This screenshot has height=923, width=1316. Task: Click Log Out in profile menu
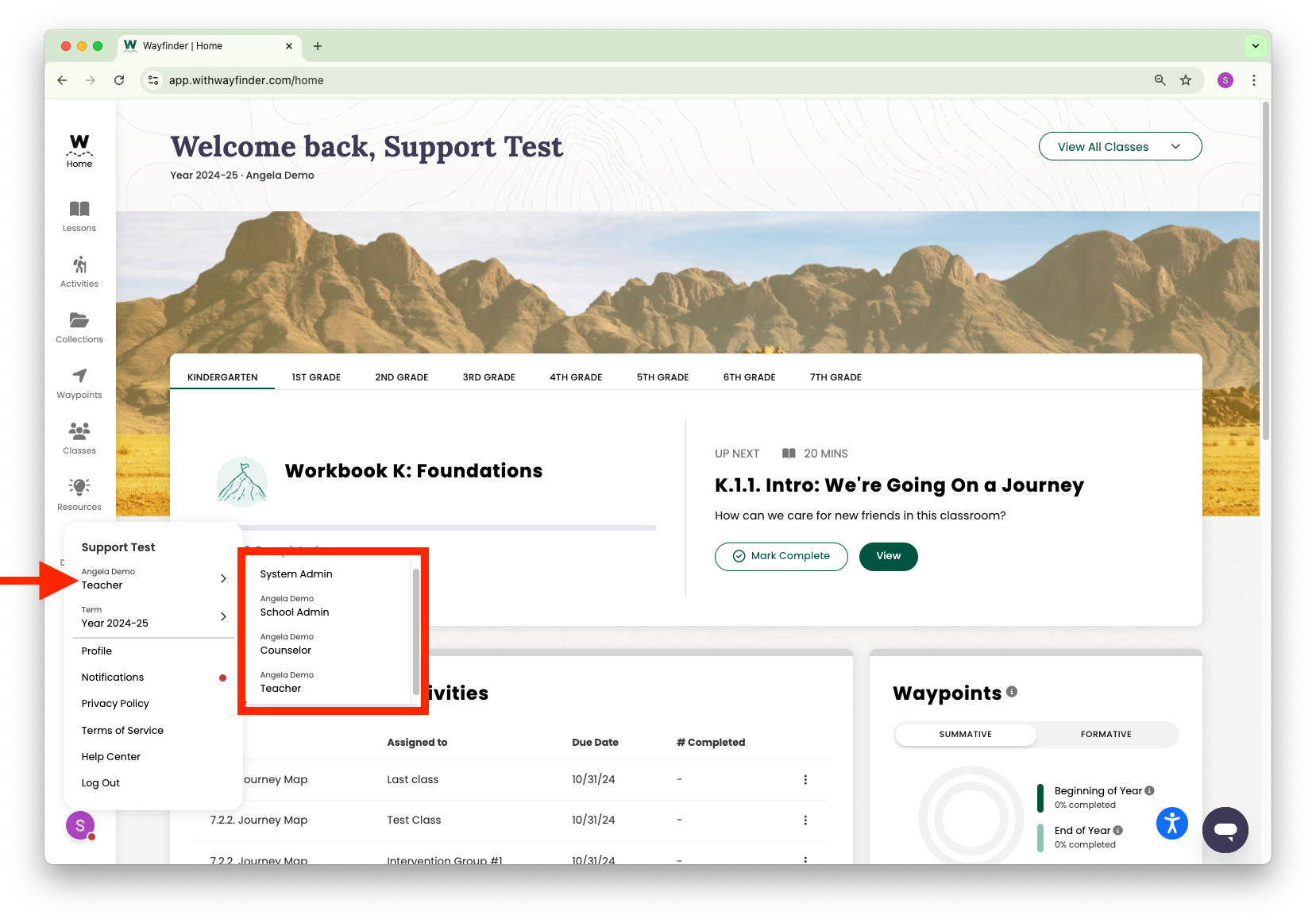pos(101,783)
